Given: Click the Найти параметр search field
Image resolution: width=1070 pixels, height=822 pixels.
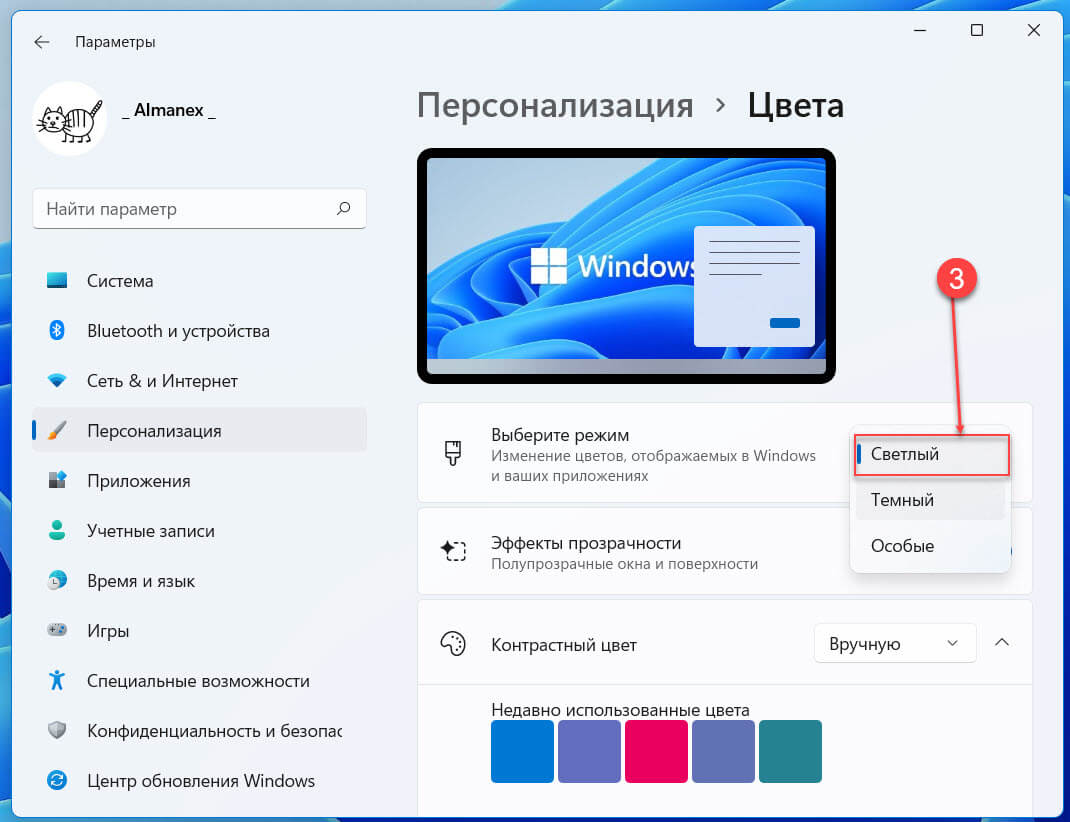Looking at the screenshot, I should [199, 208].
